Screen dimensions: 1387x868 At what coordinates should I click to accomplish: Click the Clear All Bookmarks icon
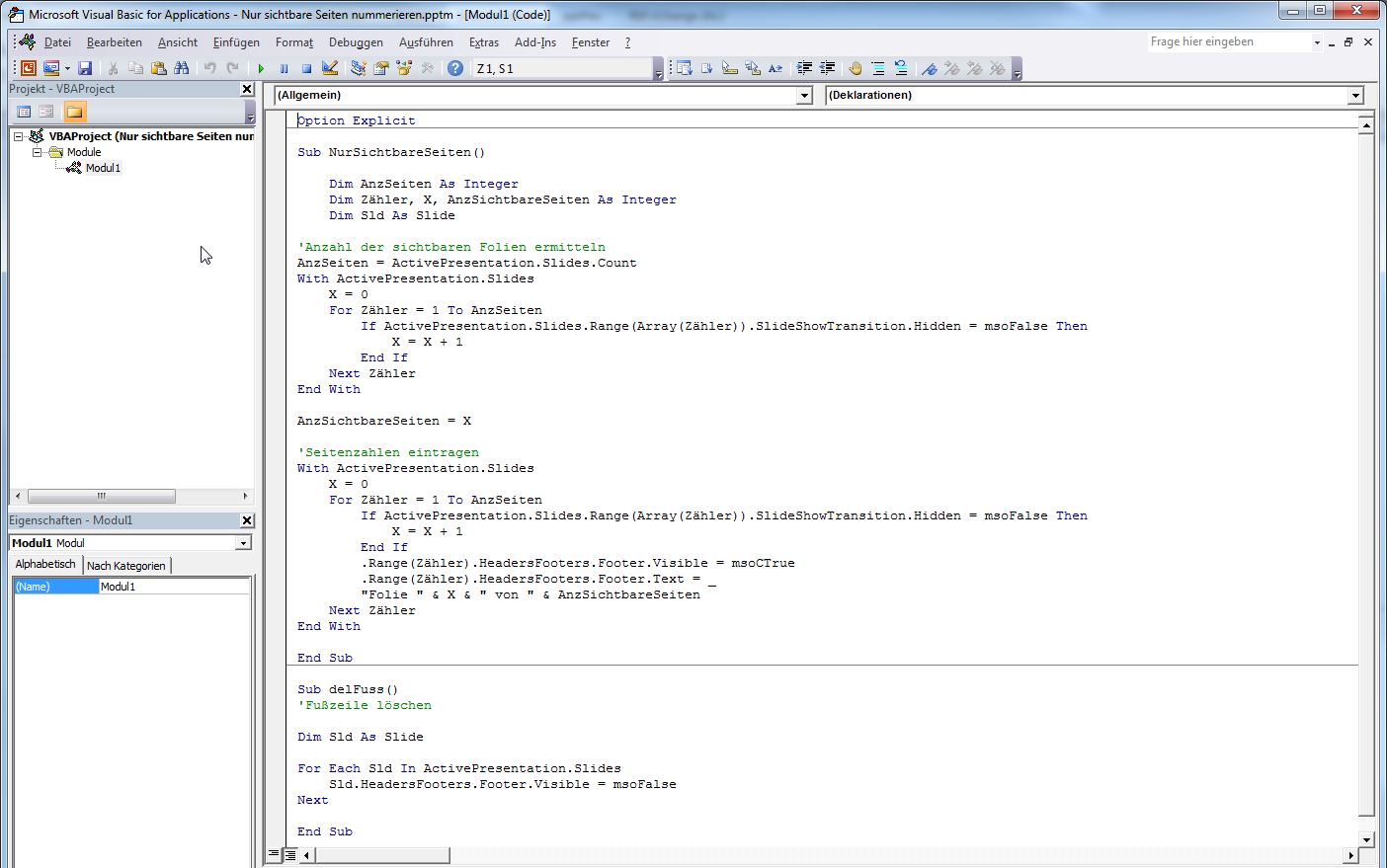click(997, 68)
